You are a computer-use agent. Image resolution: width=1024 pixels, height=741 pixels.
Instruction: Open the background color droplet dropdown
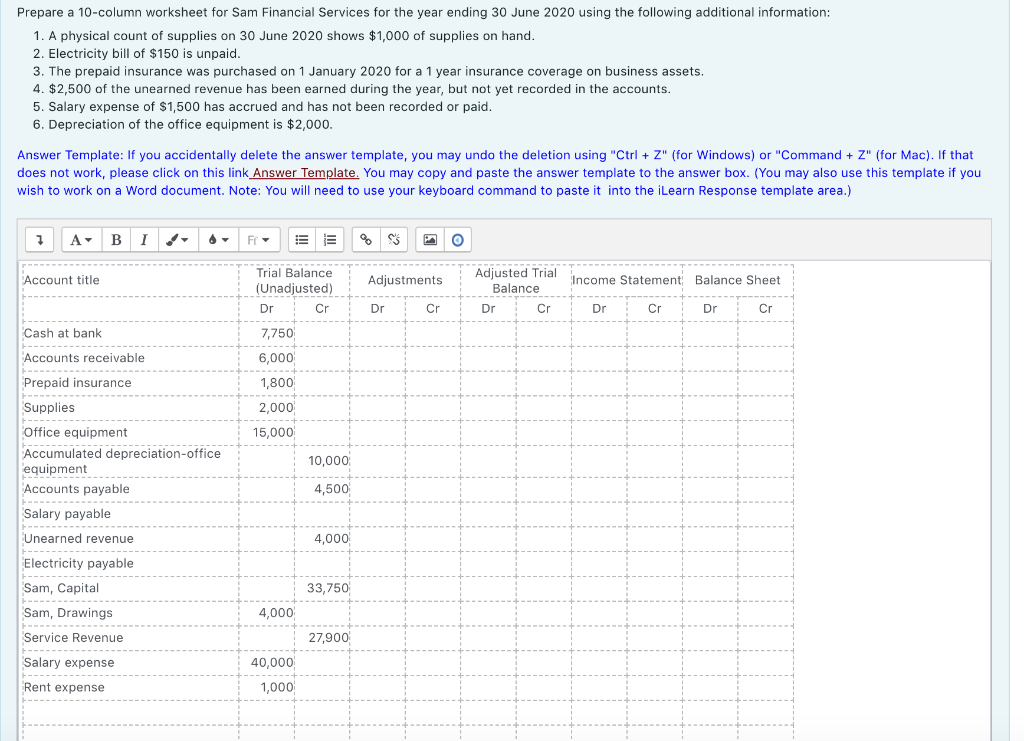[216, 239]
